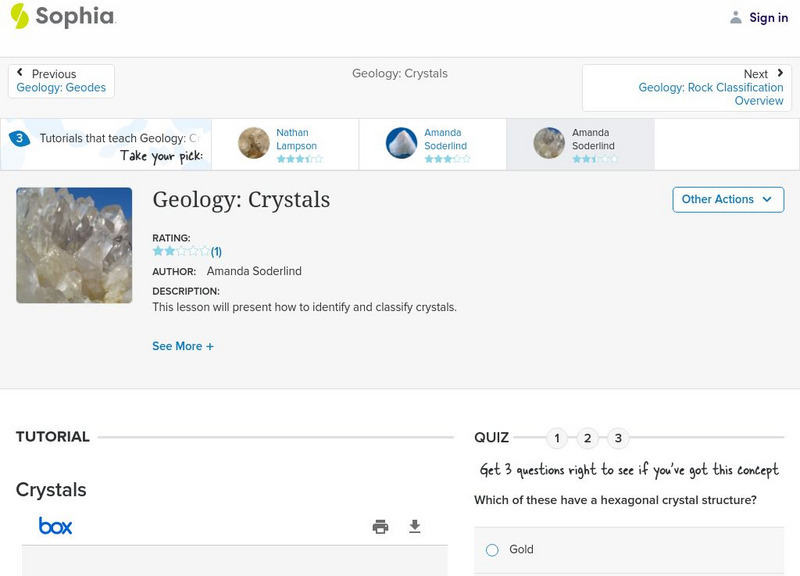
Task: Open the Geology: Geodes previous lesson link
Action: click(x=61, y=88)
